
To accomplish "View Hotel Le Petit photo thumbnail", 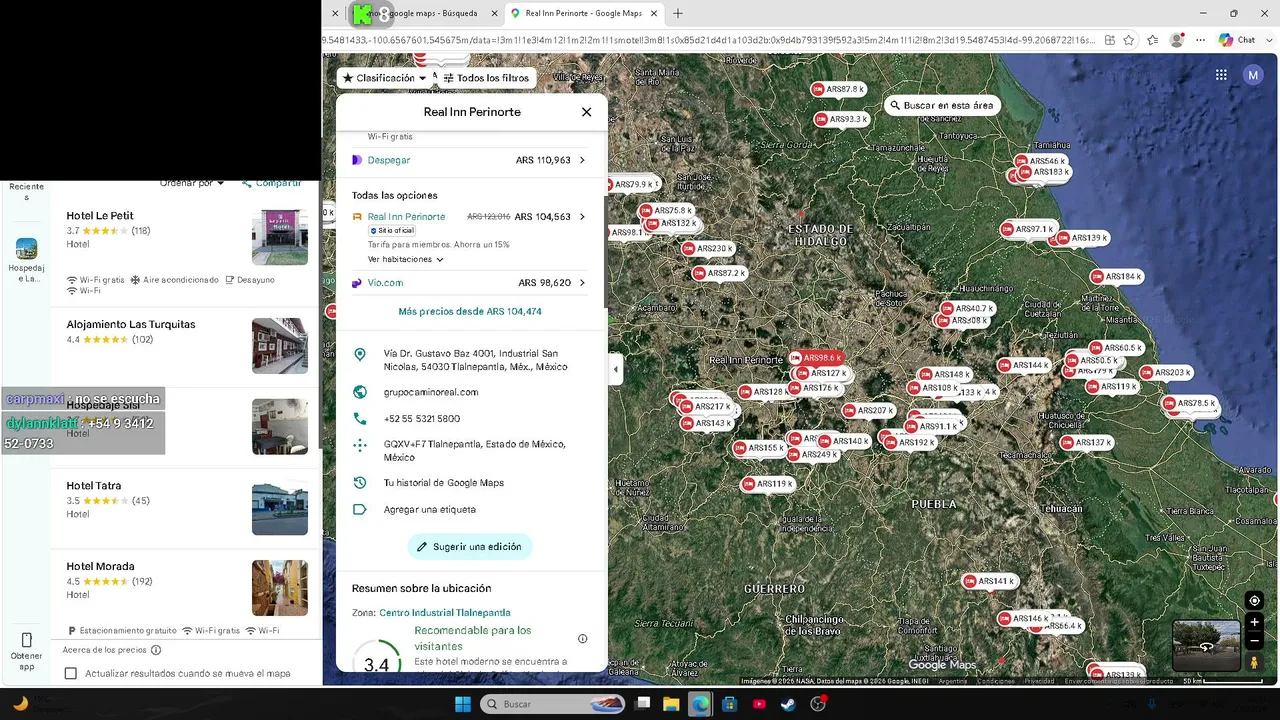I will pos(280,237).
